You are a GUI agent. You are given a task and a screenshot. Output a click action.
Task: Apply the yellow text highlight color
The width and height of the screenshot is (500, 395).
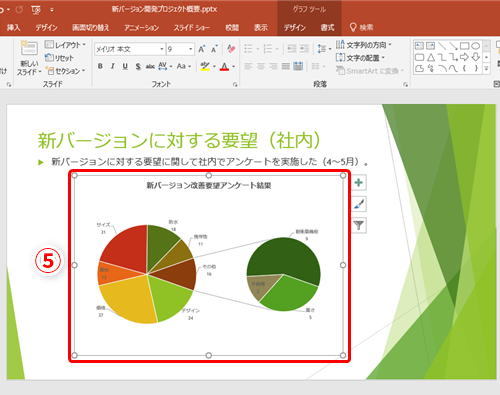(x=205, y=66)
